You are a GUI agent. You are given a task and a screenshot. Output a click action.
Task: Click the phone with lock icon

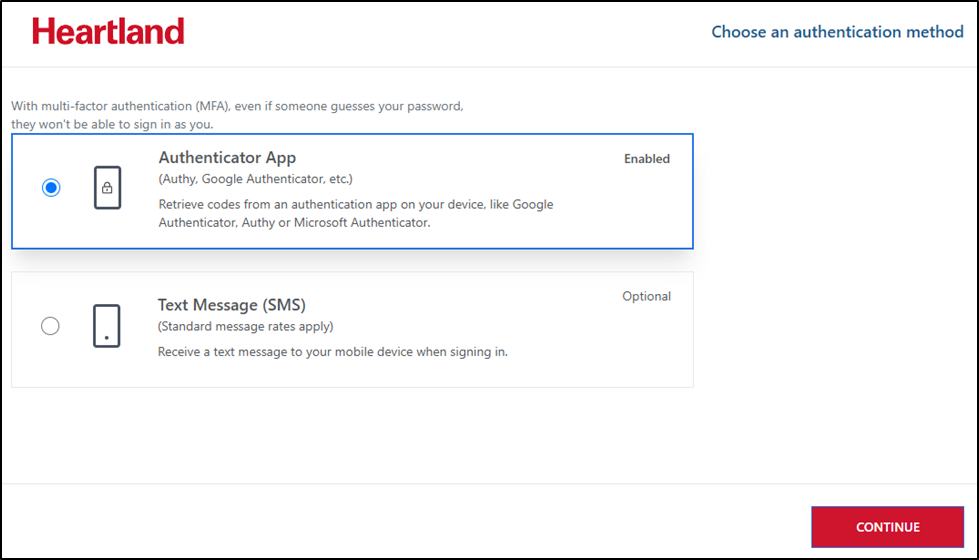(x=107, y=187)
